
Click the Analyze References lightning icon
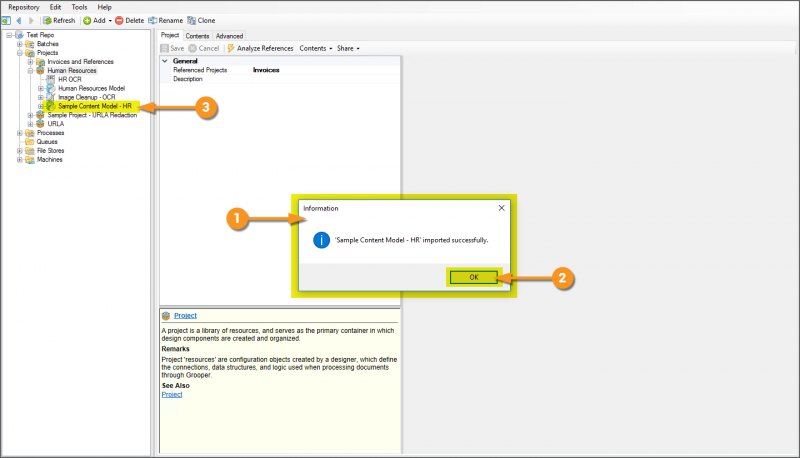coord(231,48)
